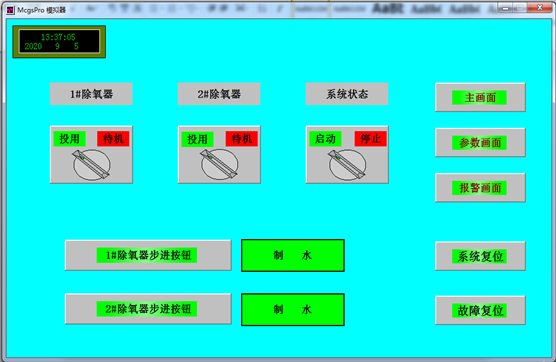Image resolution: width=556 pixels, height=362 pixels.
Task: Open the 主画面 screen
Action: tap(480, 97)
